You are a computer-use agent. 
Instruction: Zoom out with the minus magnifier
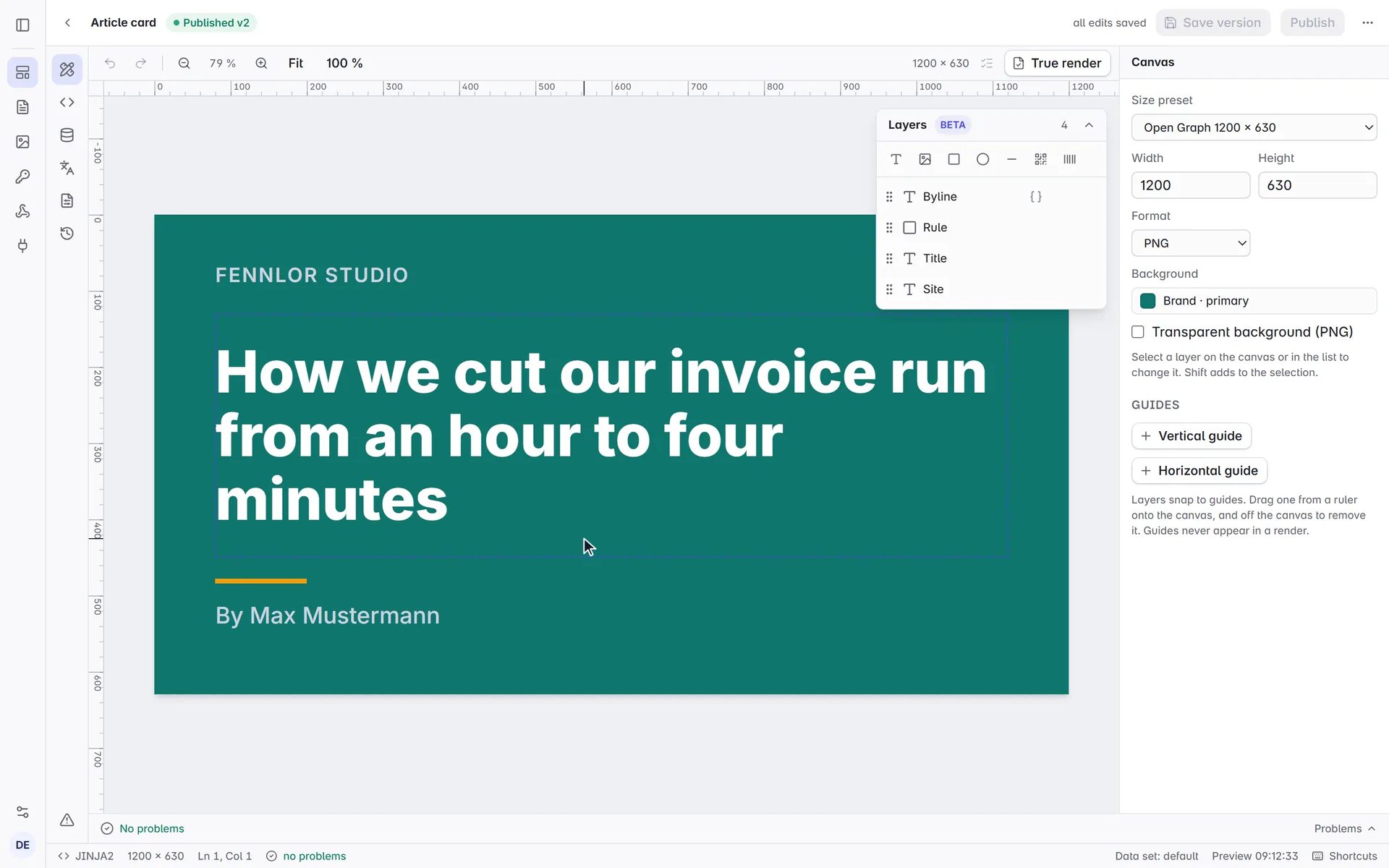coord(184,63)
